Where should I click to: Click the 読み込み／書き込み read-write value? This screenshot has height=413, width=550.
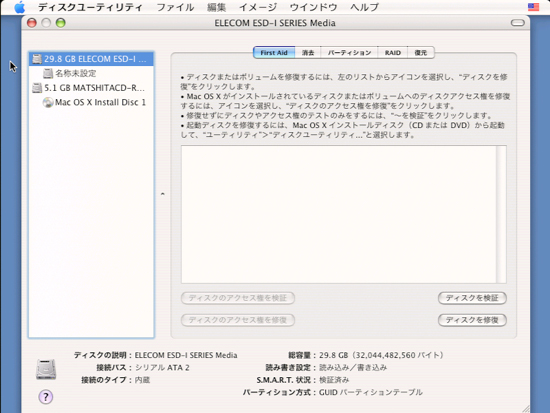[353, 367]
